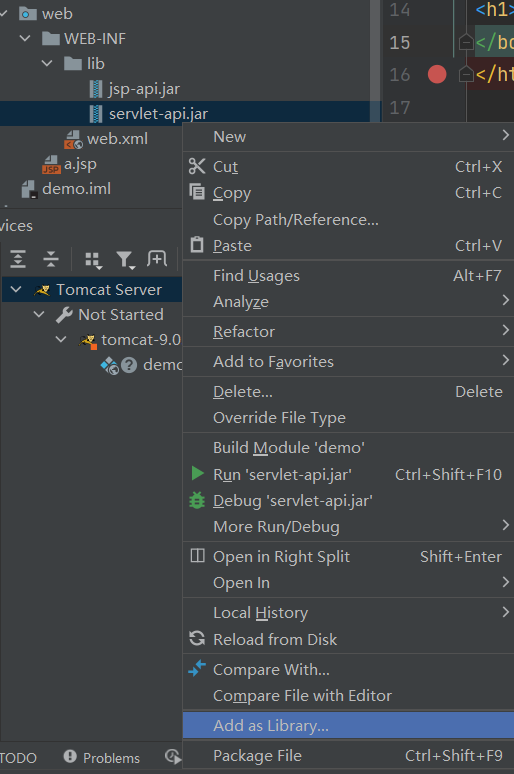This screenshot has width=514, height=774.
Task: Open the Filter icon in Services
Action: coord(125,260)
